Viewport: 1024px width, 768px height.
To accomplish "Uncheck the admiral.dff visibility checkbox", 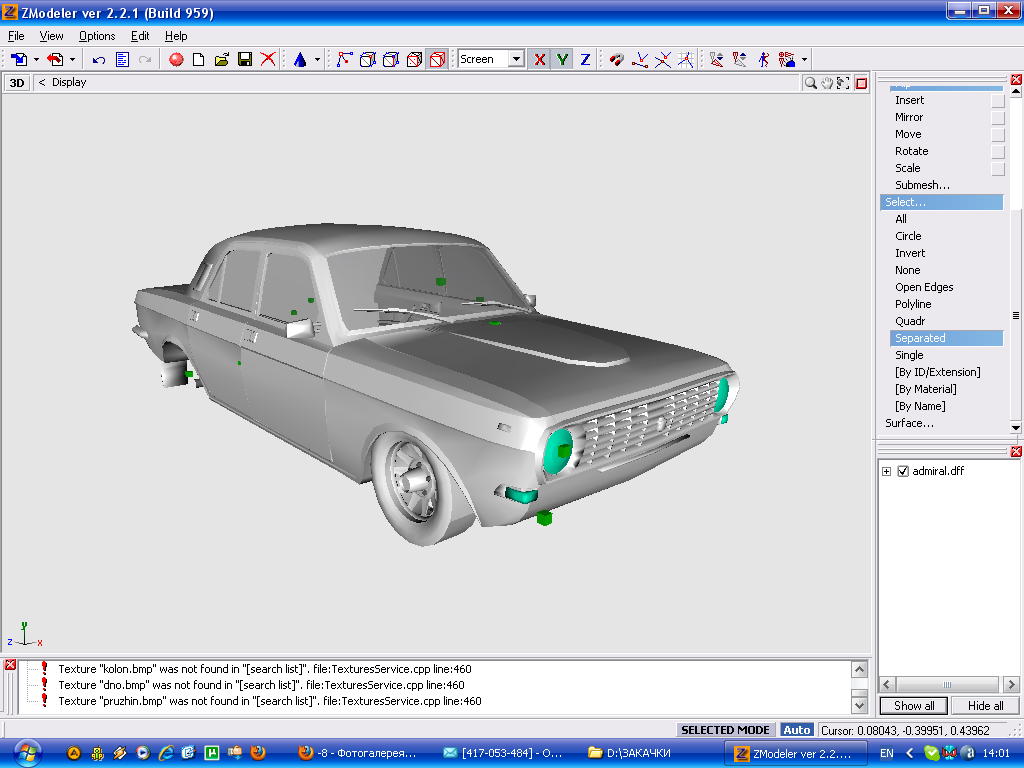I will coord(903,471).
